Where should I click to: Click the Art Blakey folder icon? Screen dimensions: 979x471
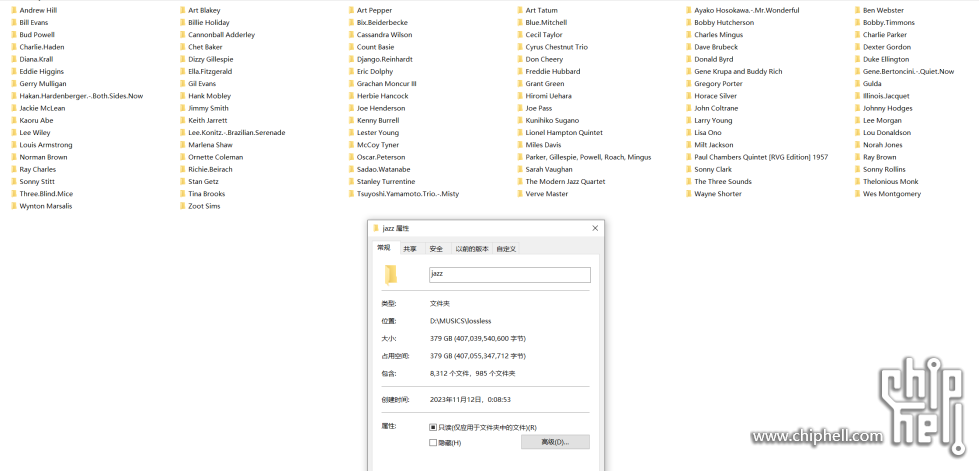coord(182,10)
